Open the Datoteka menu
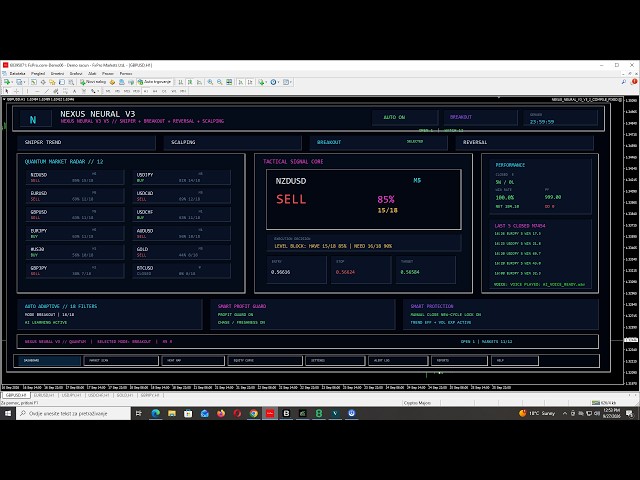The height and width of the screenshot is (480, 640). tap(18, 73)
